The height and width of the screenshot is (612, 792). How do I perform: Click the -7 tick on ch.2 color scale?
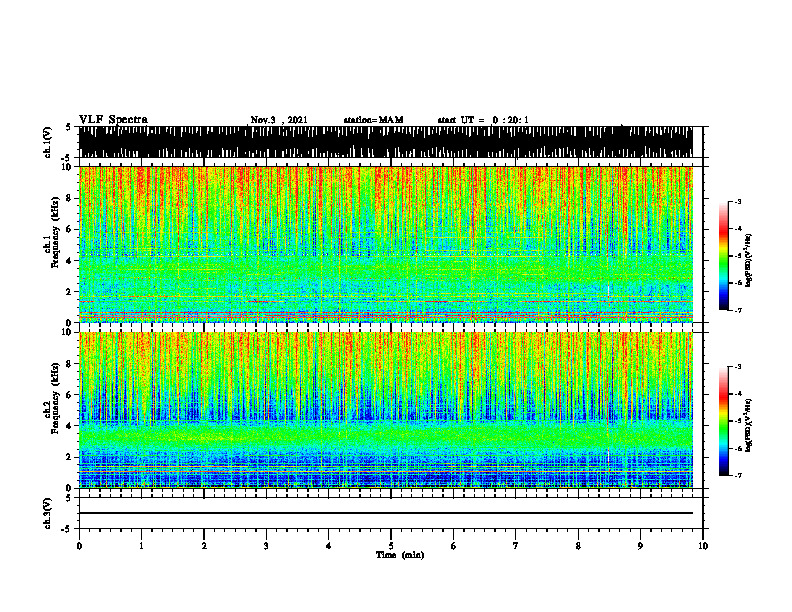738,476
